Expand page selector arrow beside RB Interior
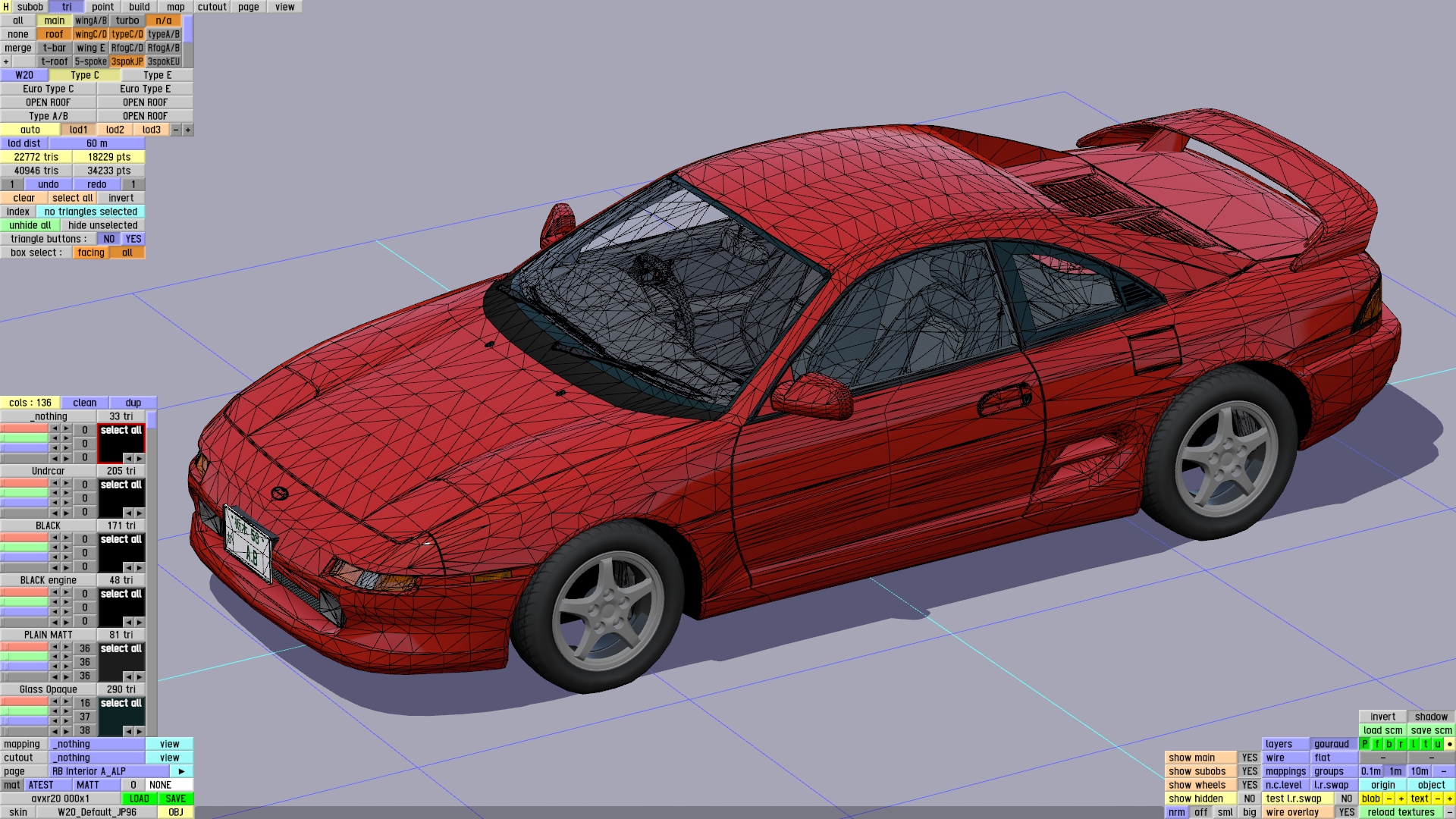This screenshot has height=819, width=1456. click(181, 771)
